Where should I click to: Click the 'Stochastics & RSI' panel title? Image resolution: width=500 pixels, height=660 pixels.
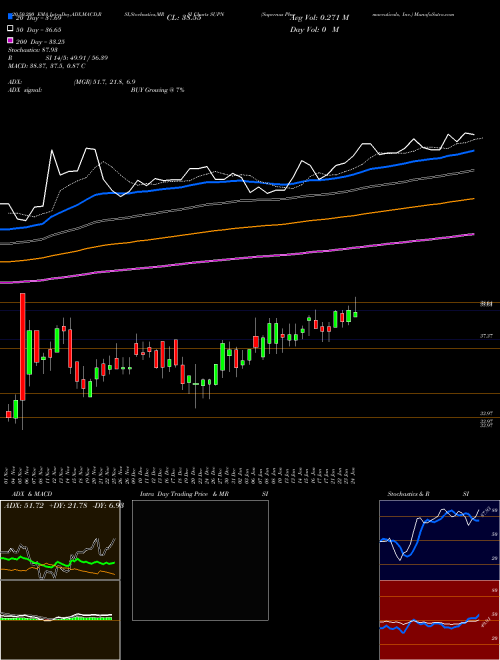428,494
